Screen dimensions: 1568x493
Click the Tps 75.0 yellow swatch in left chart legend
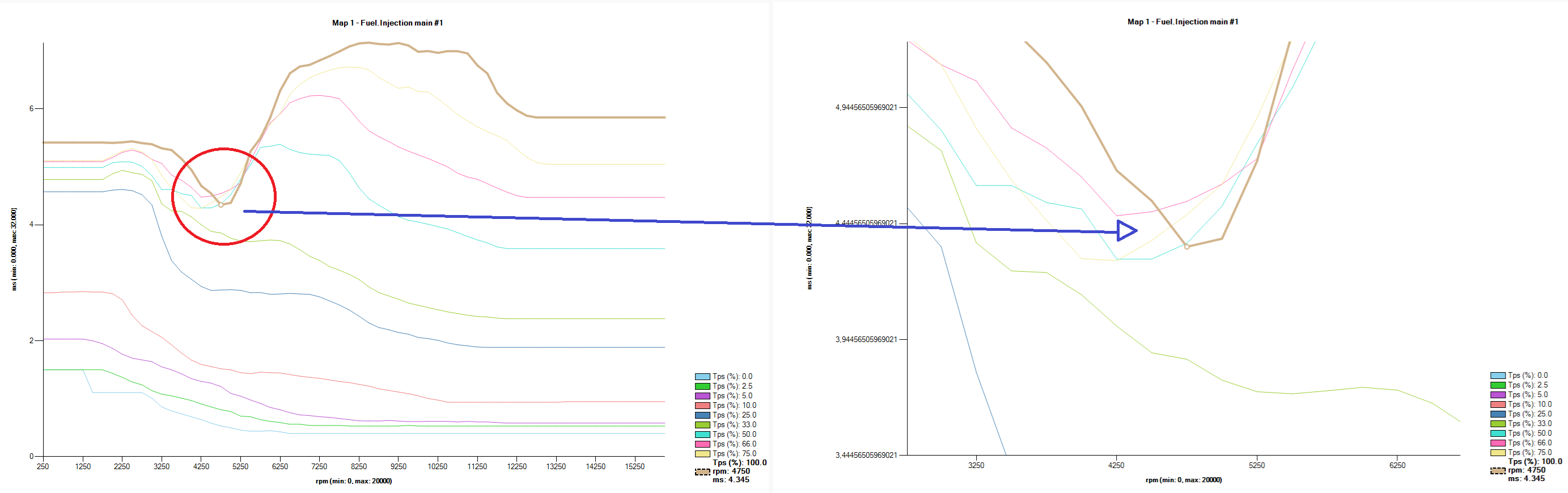[x=702, y=454]
